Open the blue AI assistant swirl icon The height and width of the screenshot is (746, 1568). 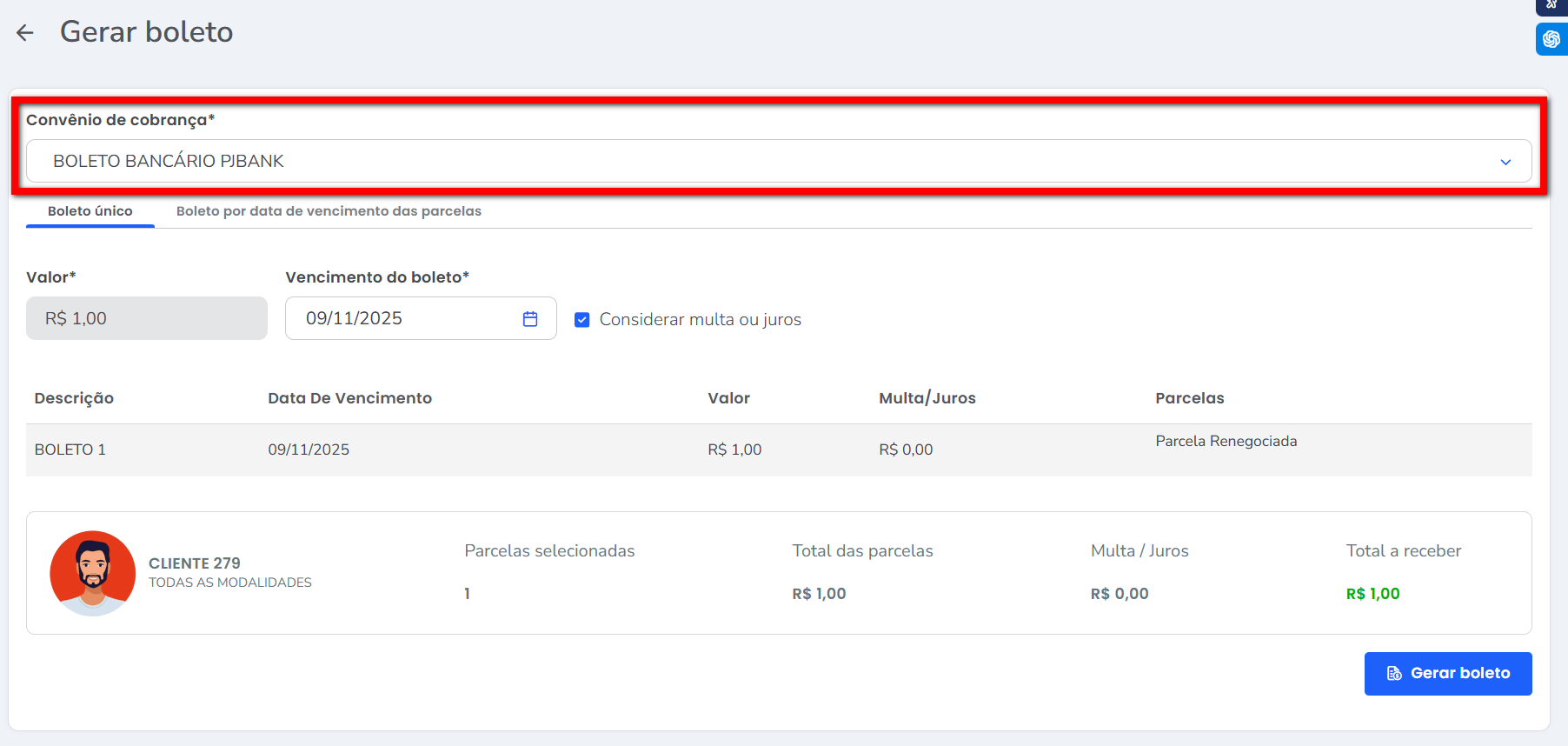click(x=1551, y=39)
